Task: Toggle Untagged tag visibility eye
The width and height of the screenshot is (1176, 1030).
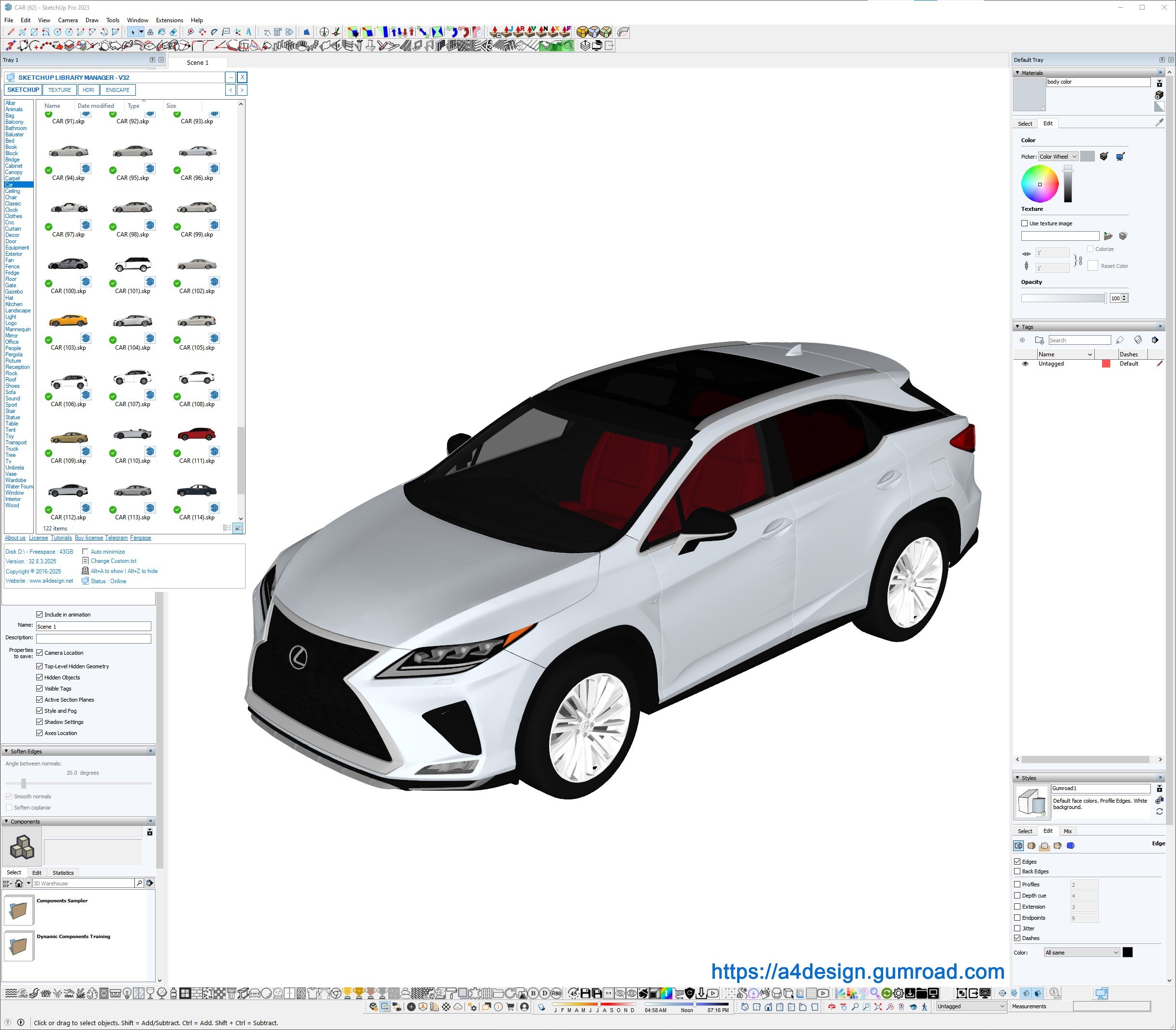Action: 1025,364
